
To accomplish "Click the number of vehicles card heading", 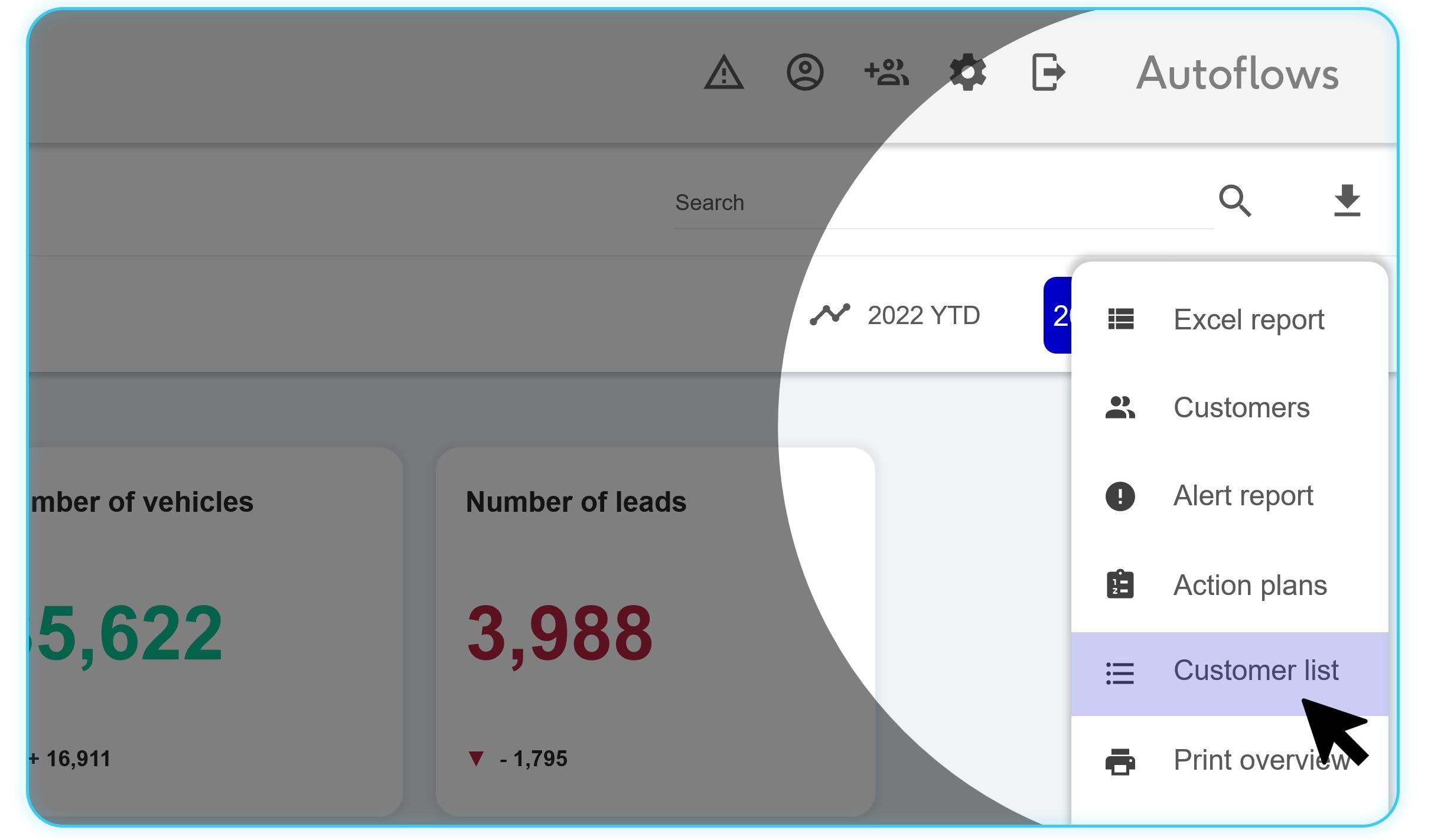I will pyautogui.click(x=142, y=502).
